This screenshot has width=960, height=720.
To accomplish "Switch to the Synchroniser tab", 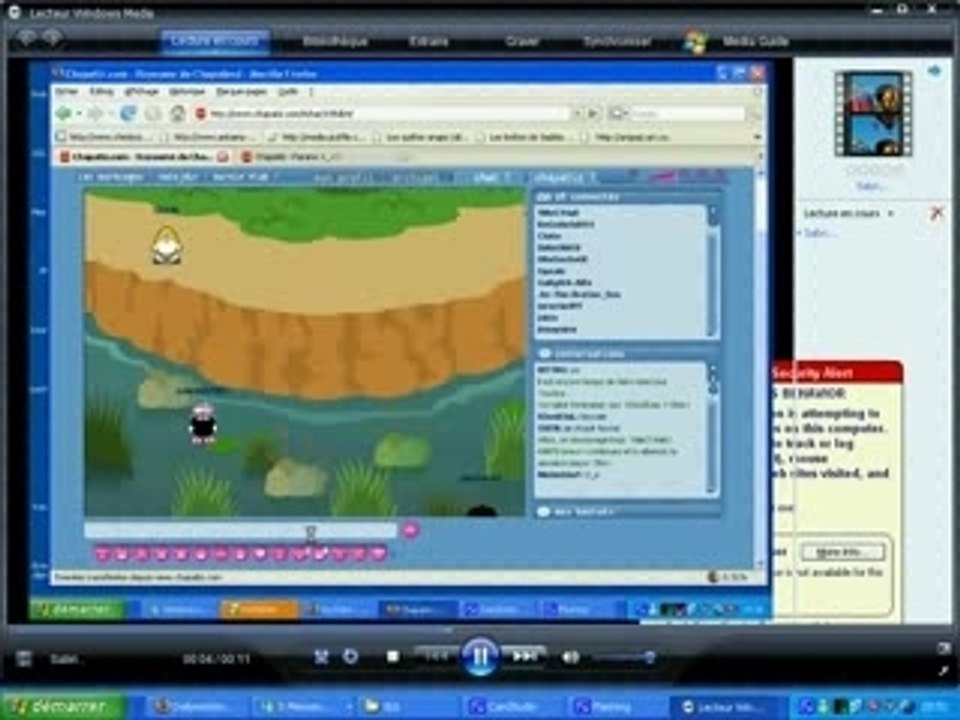I will click(x=617, y=41).
